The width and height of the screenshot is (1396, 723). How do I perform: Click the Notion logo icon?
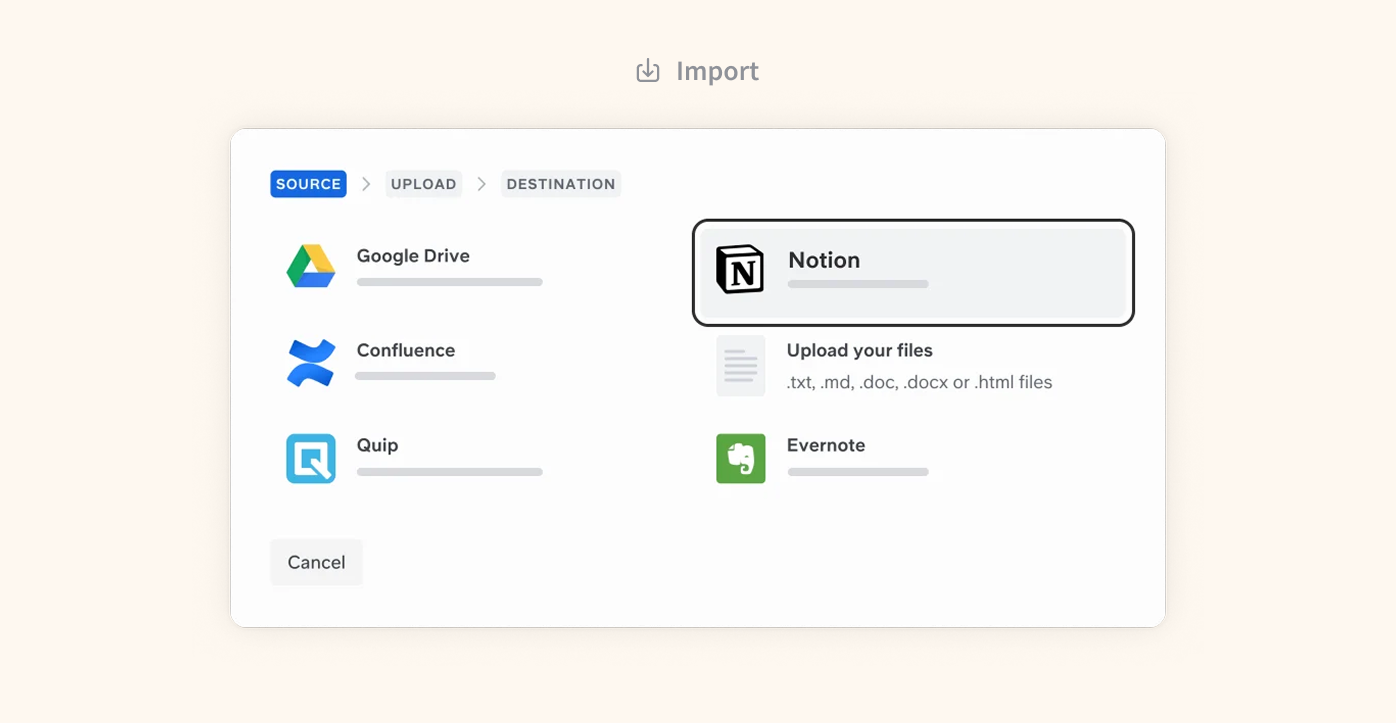pos(740,269)
